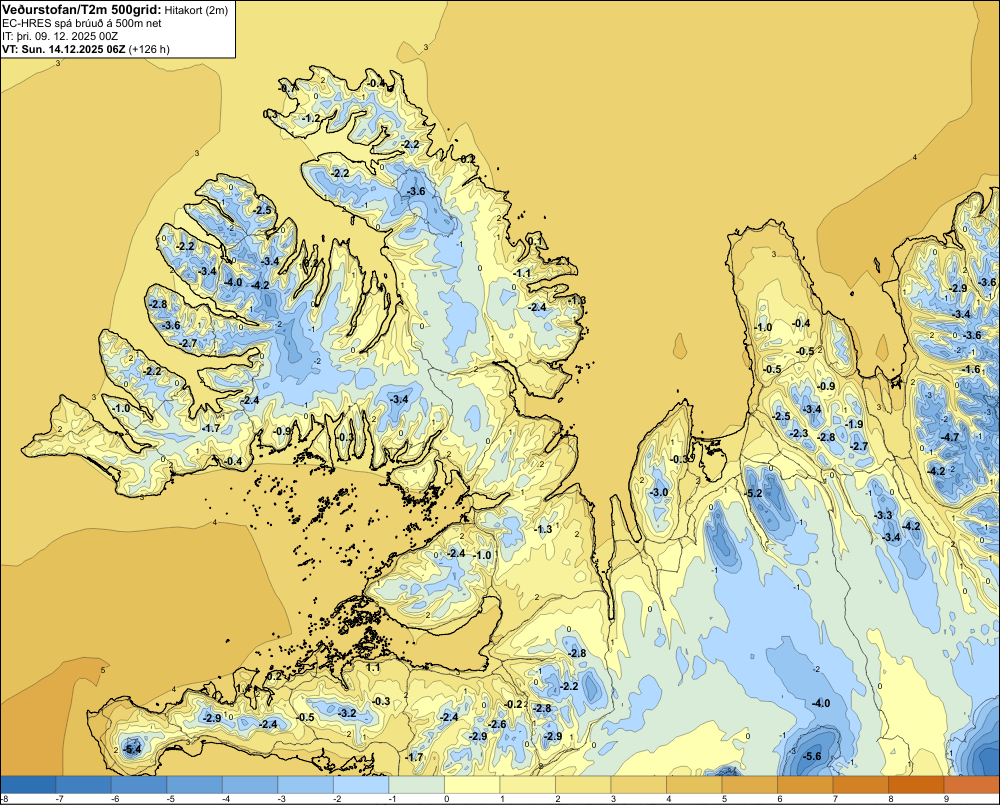Viewport: 1000px width, 805px height.
Task: Click the -2.3 temperature label
Action: click(800, 433)
